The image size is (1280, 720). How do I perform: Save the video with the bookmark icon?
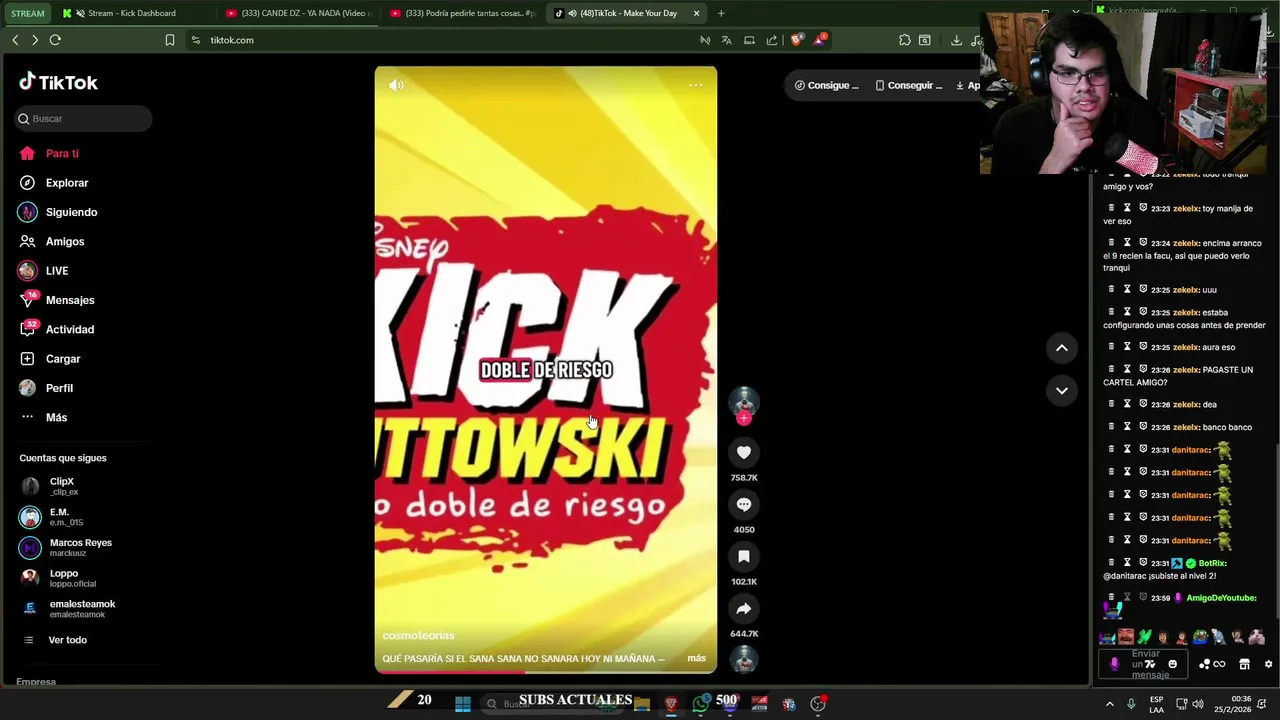pyautogui.click(x=744, y=556)
